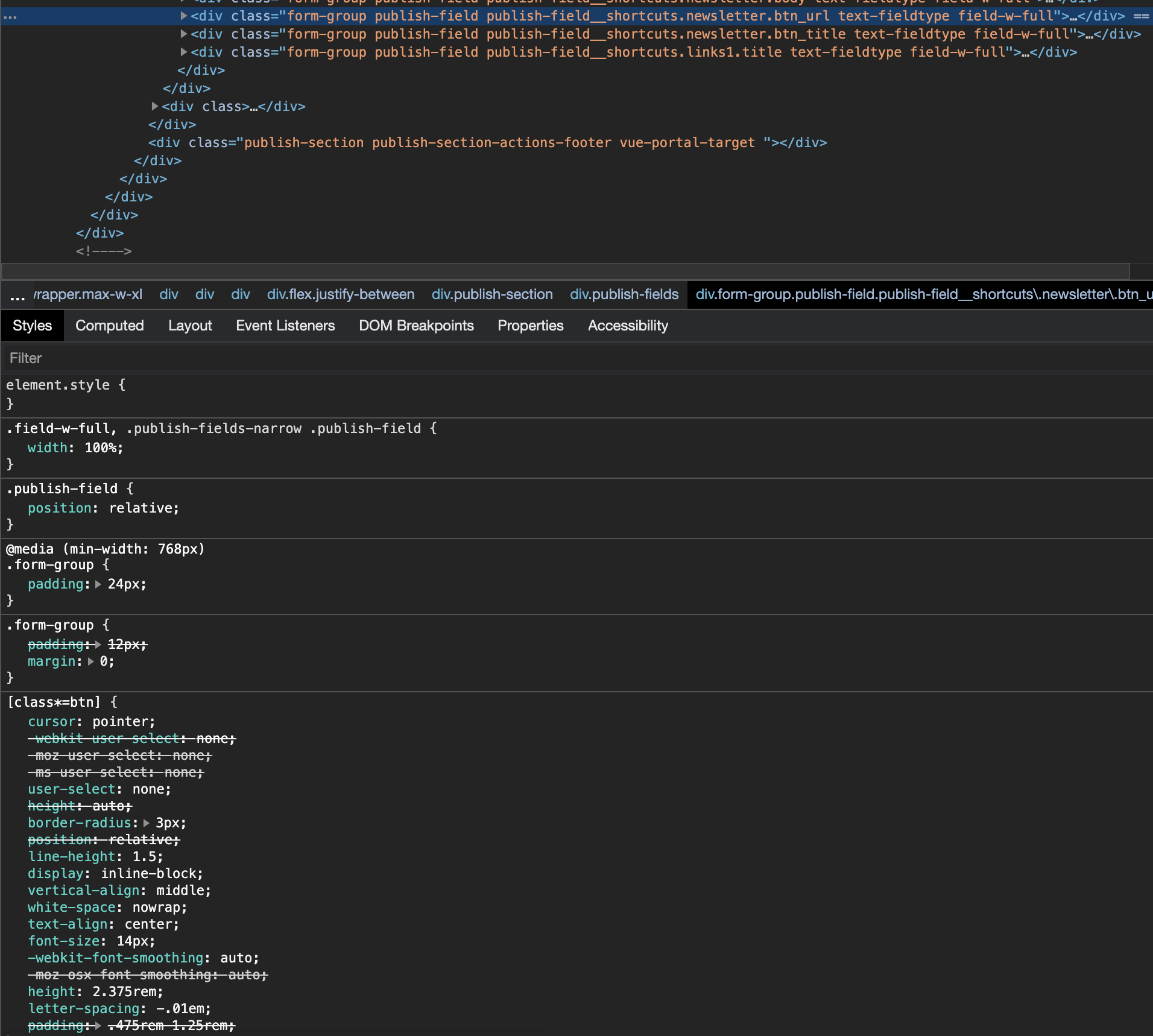Switch to the Layout tab

pos(190,326)
